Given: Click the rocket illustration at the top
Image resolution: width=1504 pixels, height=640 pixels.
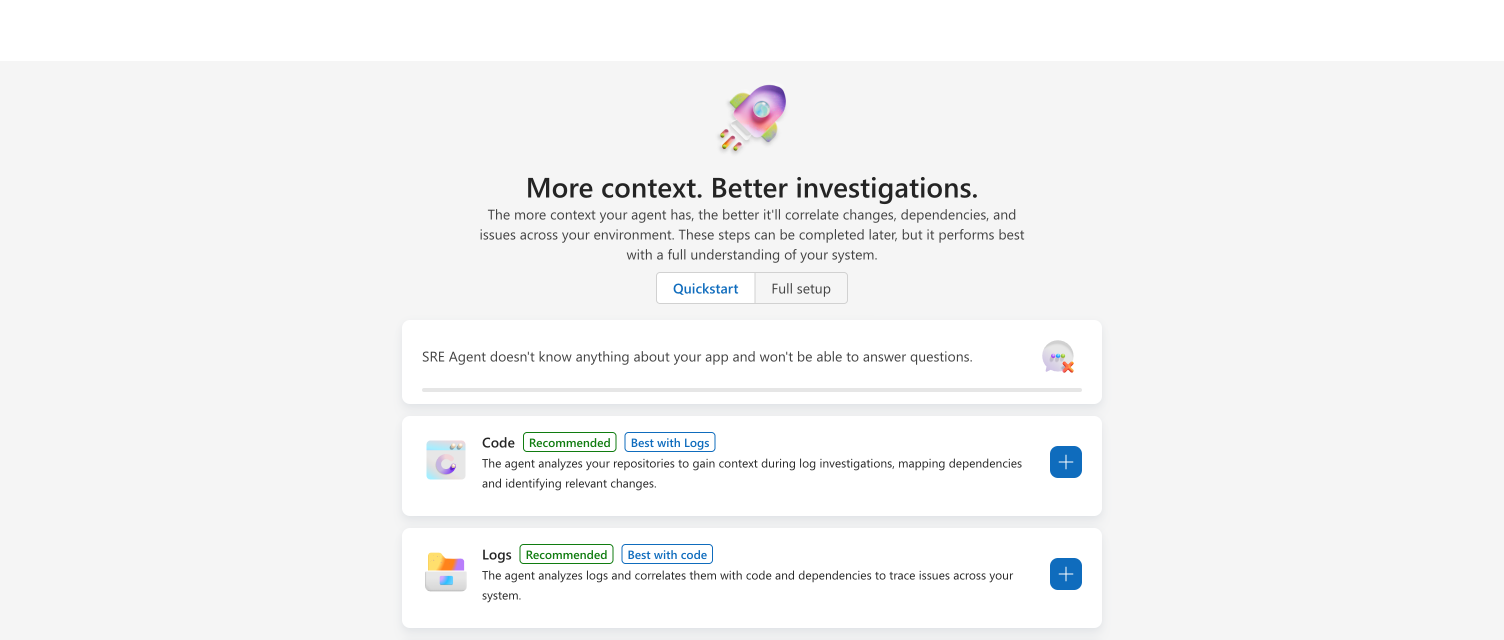Looking at the screenshot, I should pos(752,118).
